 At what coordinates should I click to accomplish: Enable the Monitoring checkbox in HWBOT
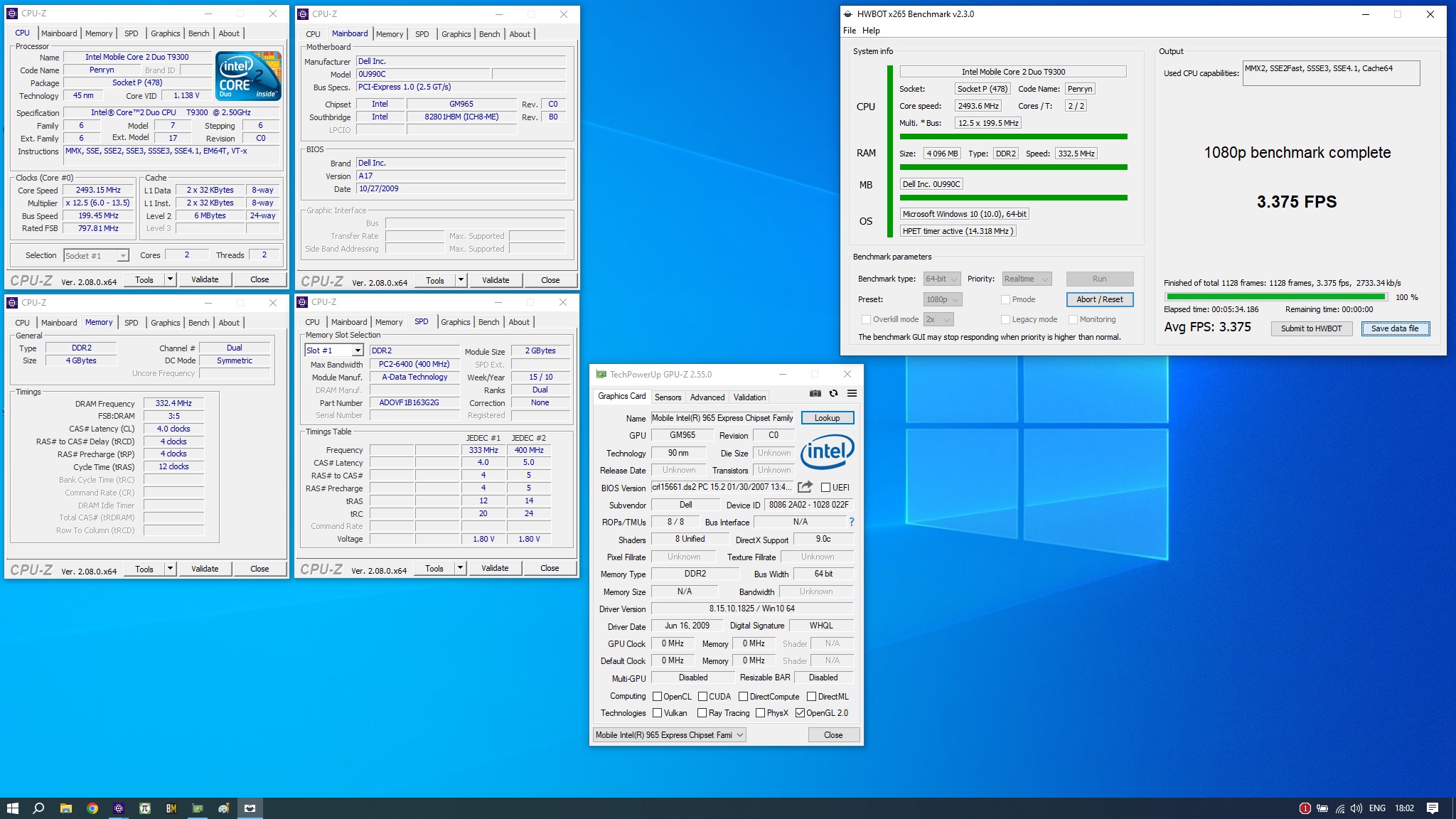click(1073, 319)
